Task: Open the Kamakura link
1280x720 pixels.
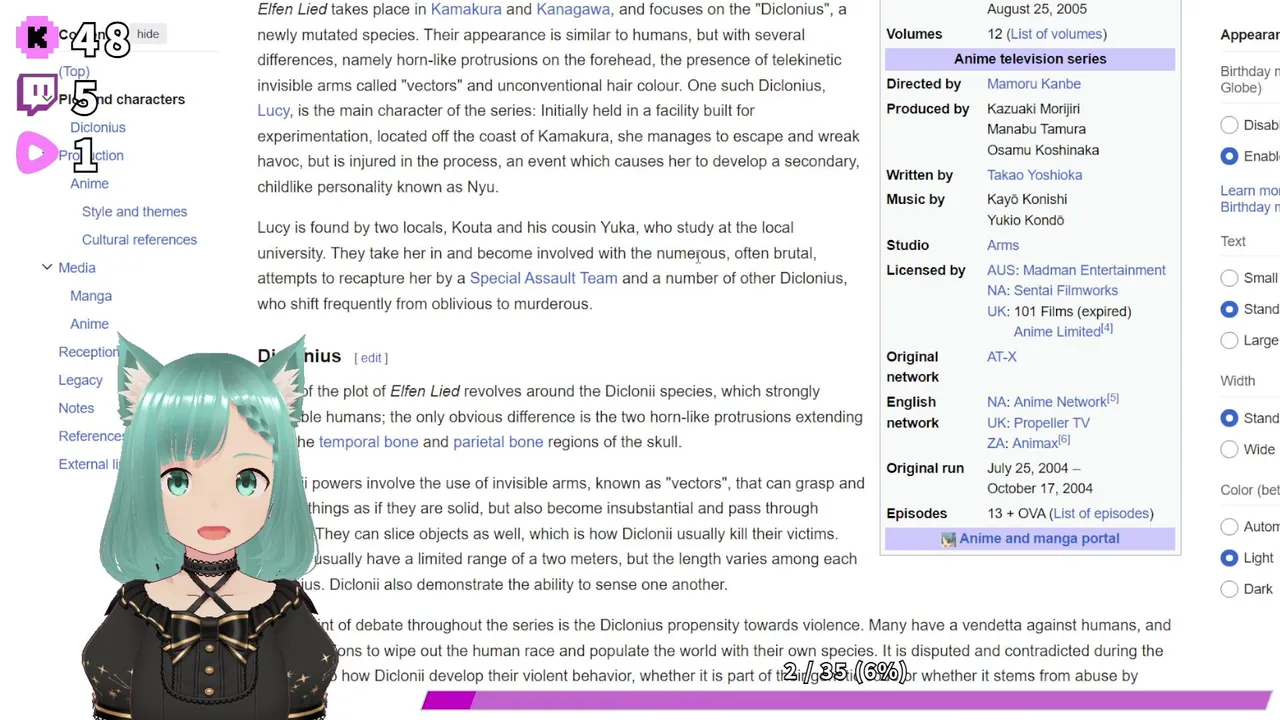Action: (466, 9)
